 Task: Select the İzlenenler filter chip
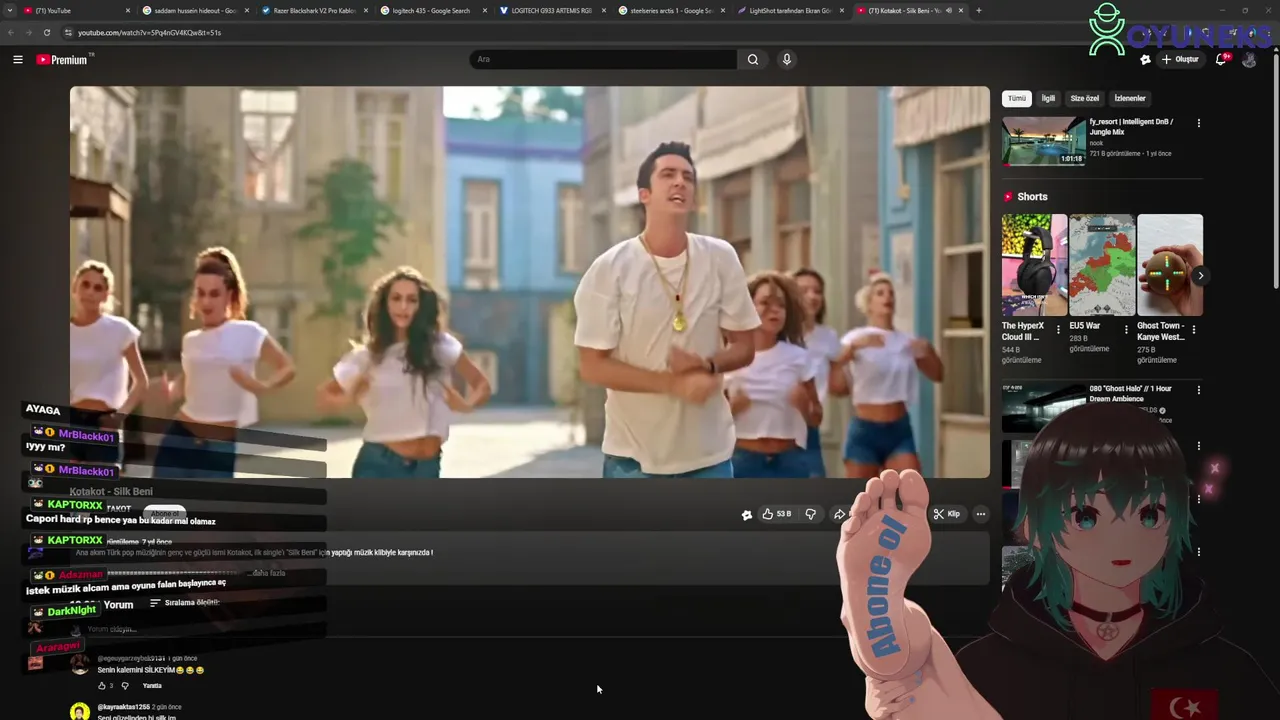(x=1130, y=98)
